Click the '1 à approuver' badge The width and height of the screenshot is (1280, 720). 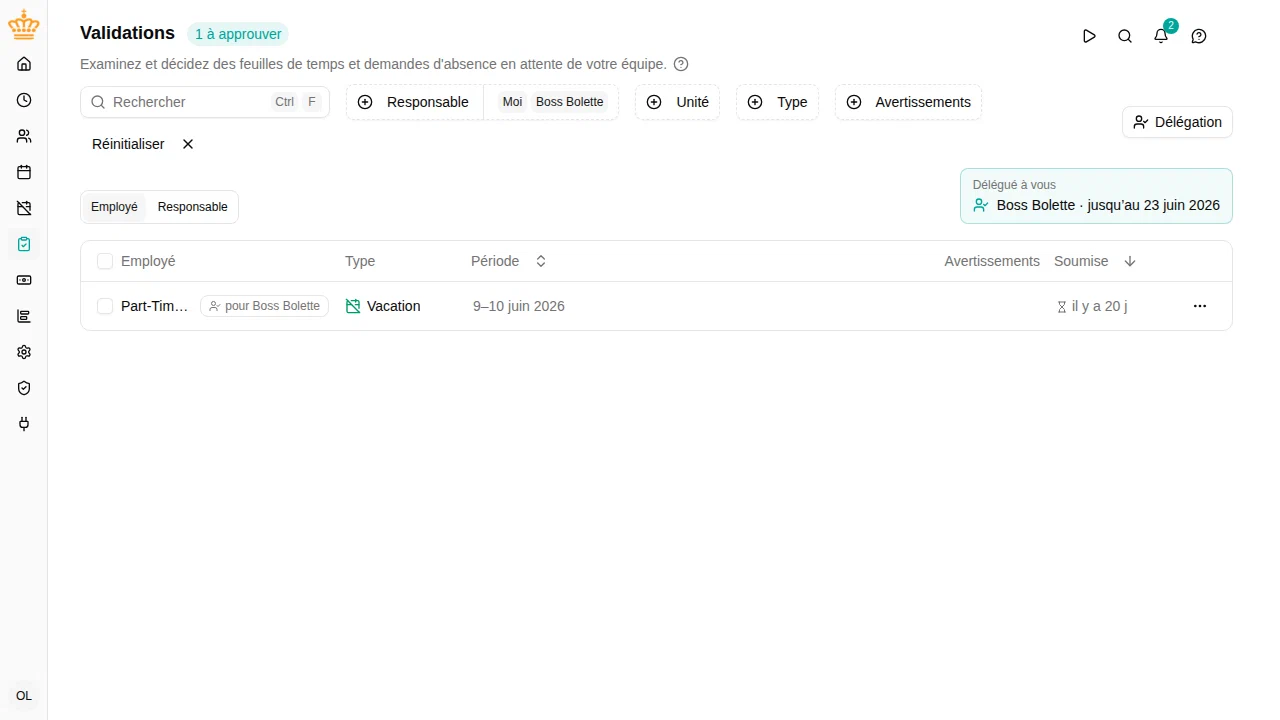point(238,34)
